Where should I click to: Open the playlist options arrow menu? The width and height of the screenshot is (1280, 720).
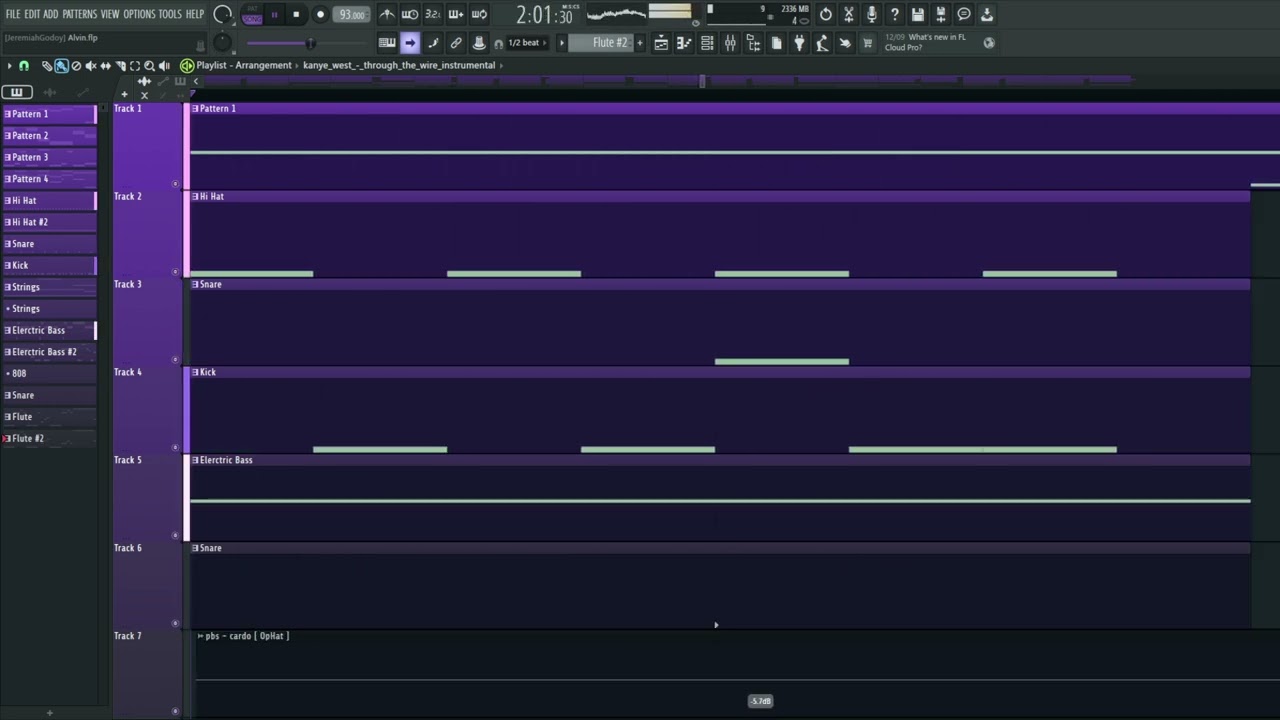(x=10, y=66)
